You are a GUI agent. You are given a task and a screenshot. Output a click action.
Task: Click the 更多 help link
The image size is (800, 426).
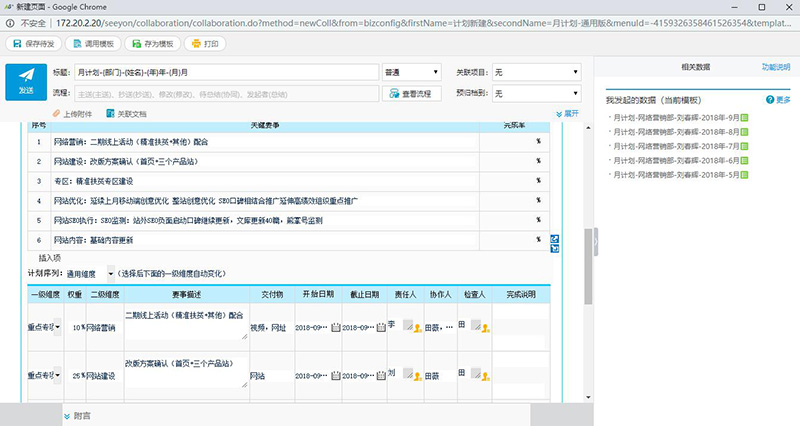(778, 100)
